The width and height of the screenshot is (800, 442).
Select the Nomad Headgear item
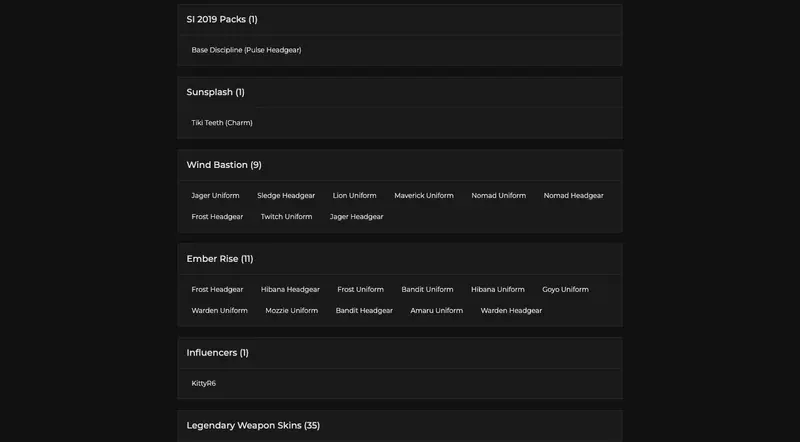[x=573, y=196]
